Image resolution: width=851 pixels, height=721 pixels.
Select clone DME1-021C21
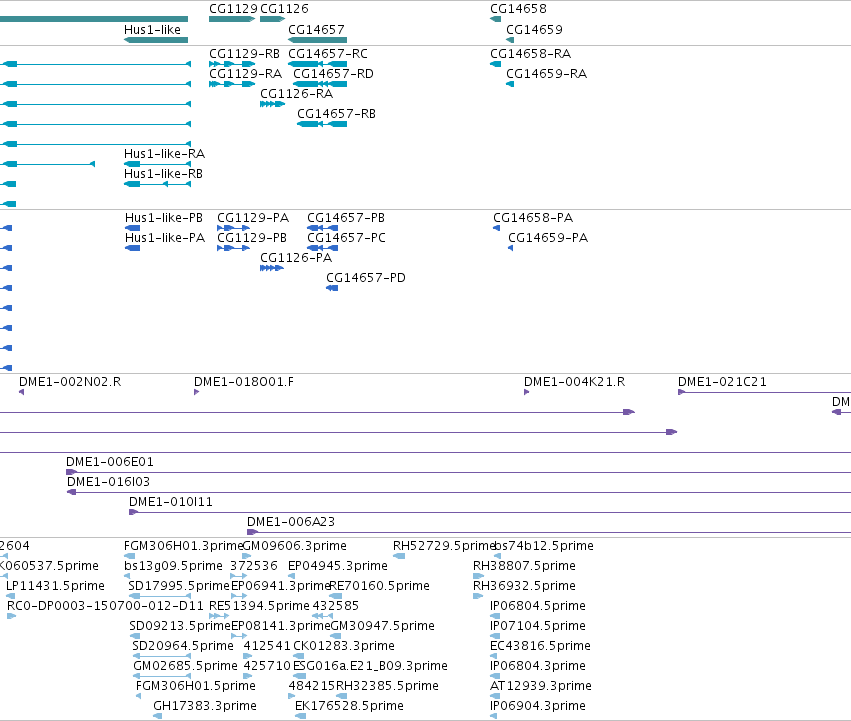coord(764,392)
